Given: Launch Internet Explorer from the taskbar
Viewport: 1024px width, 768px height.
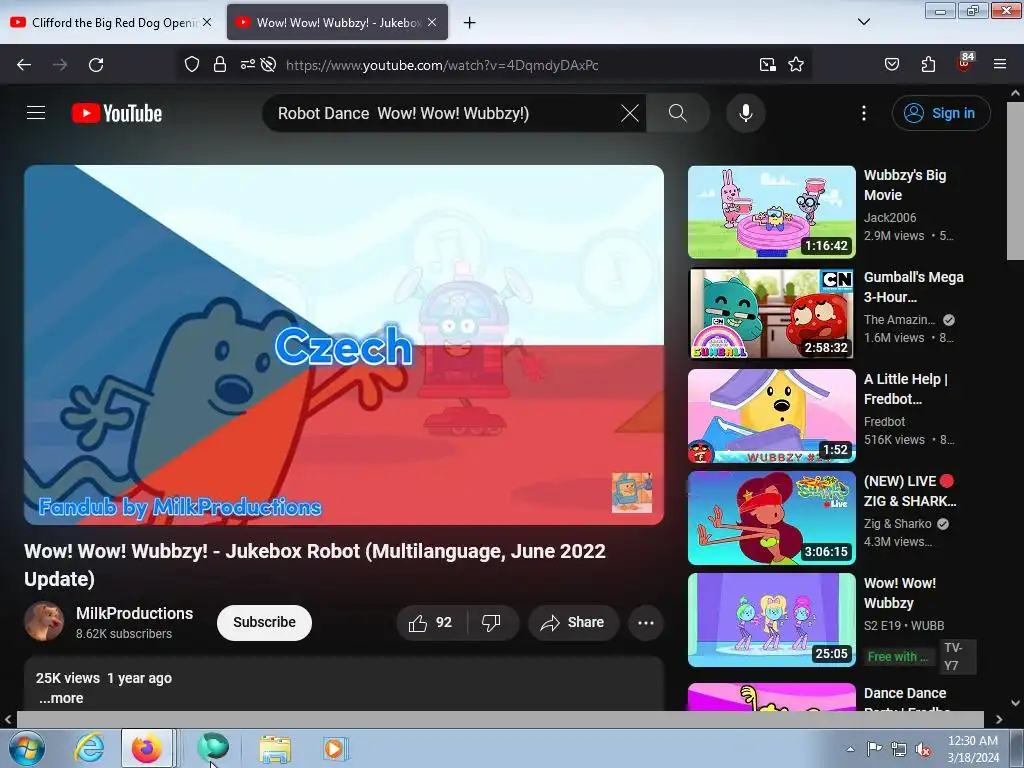Looking at the screenshot, I should point(89,748).
